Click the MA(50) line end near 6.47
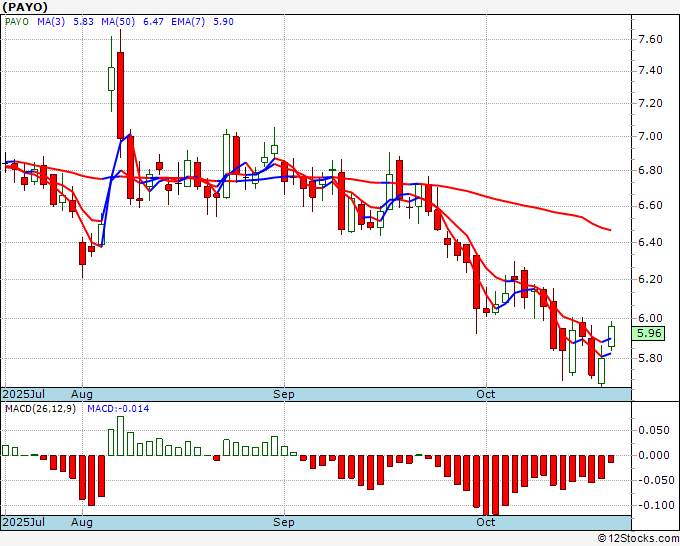680x546 pixels. 610,230
